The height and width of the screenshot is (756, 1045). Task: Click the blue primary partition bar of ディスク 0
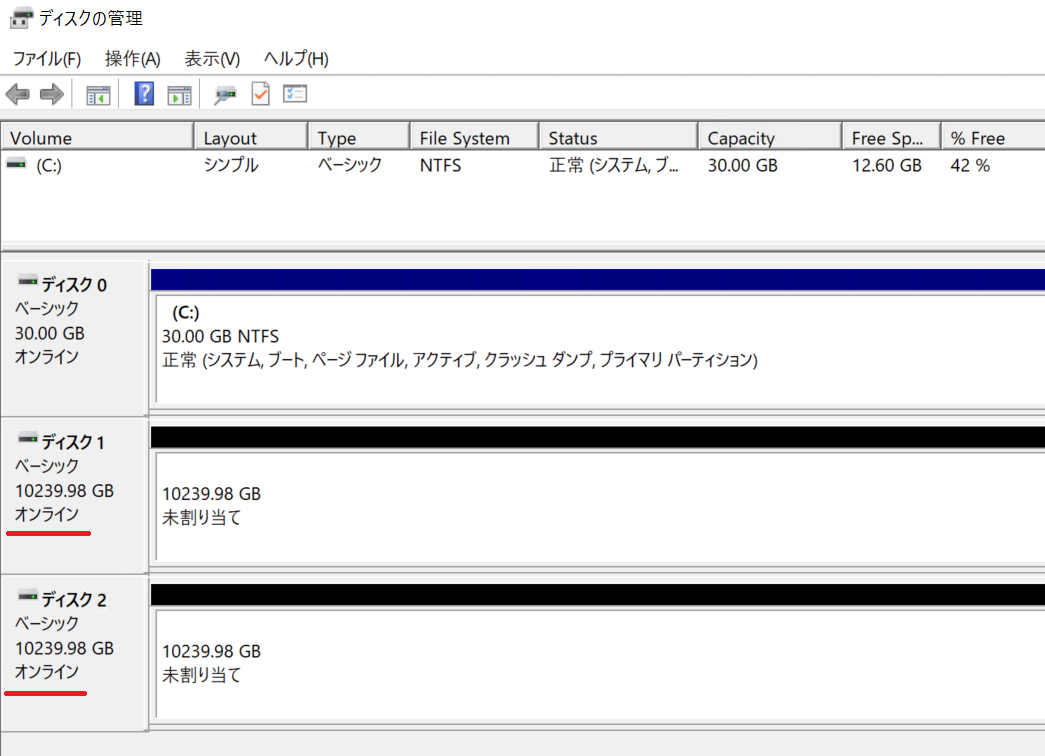[598, 279]
